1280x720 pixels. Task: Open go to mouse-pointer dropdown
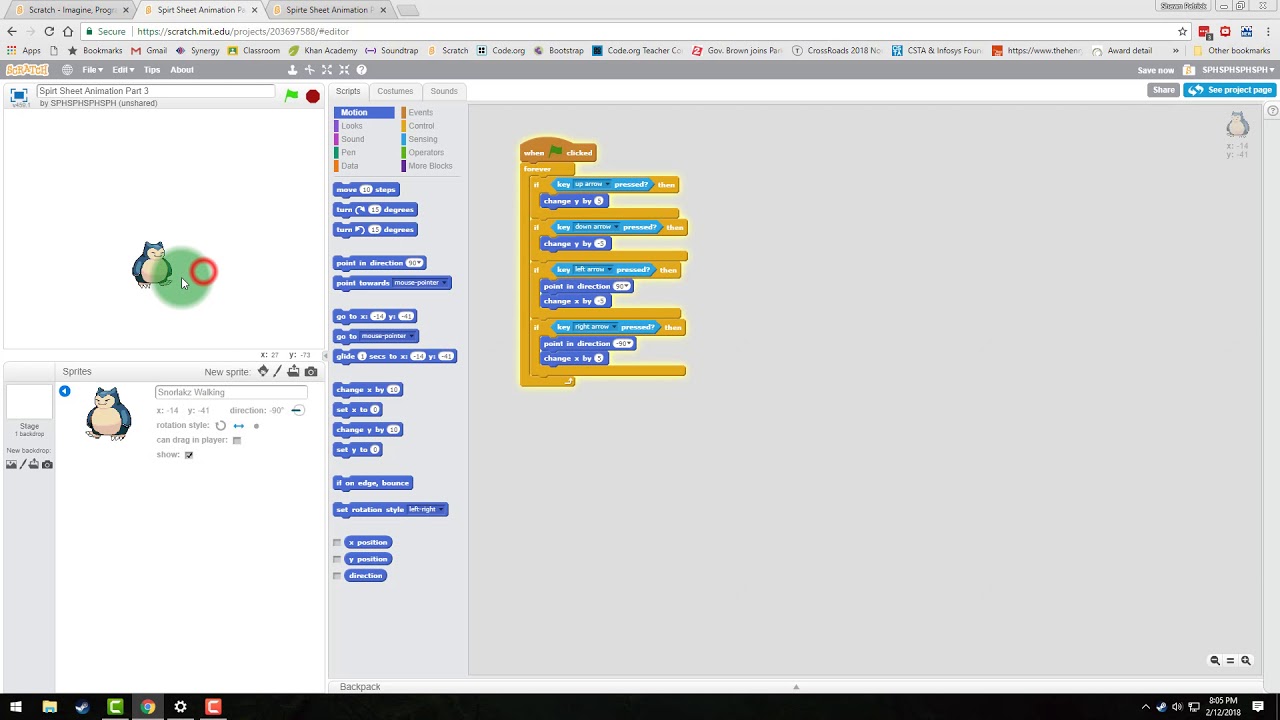pyautogui.click(x=387, y=336)
